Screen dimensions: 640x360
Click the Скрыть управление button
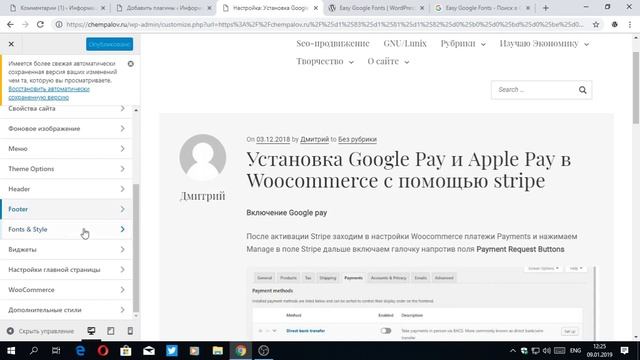point(40,331)
